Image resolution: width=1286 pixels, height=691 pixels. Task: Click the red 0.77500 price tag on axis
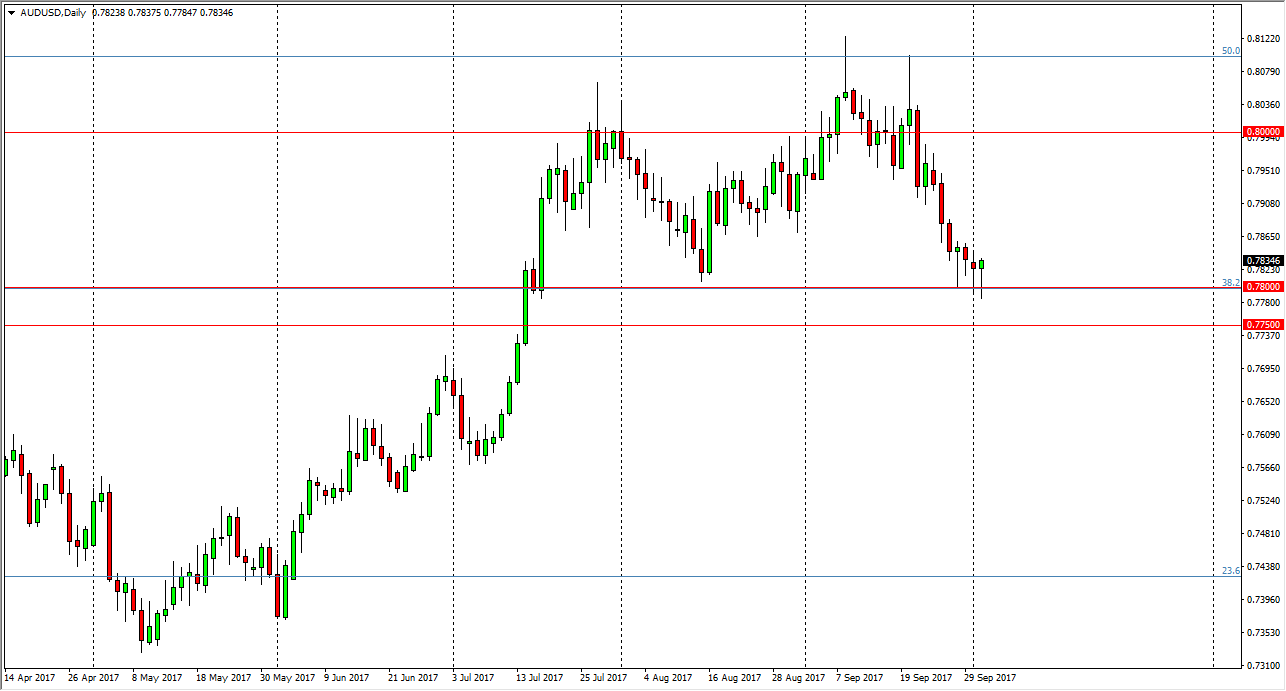[x=1262, y=323]
